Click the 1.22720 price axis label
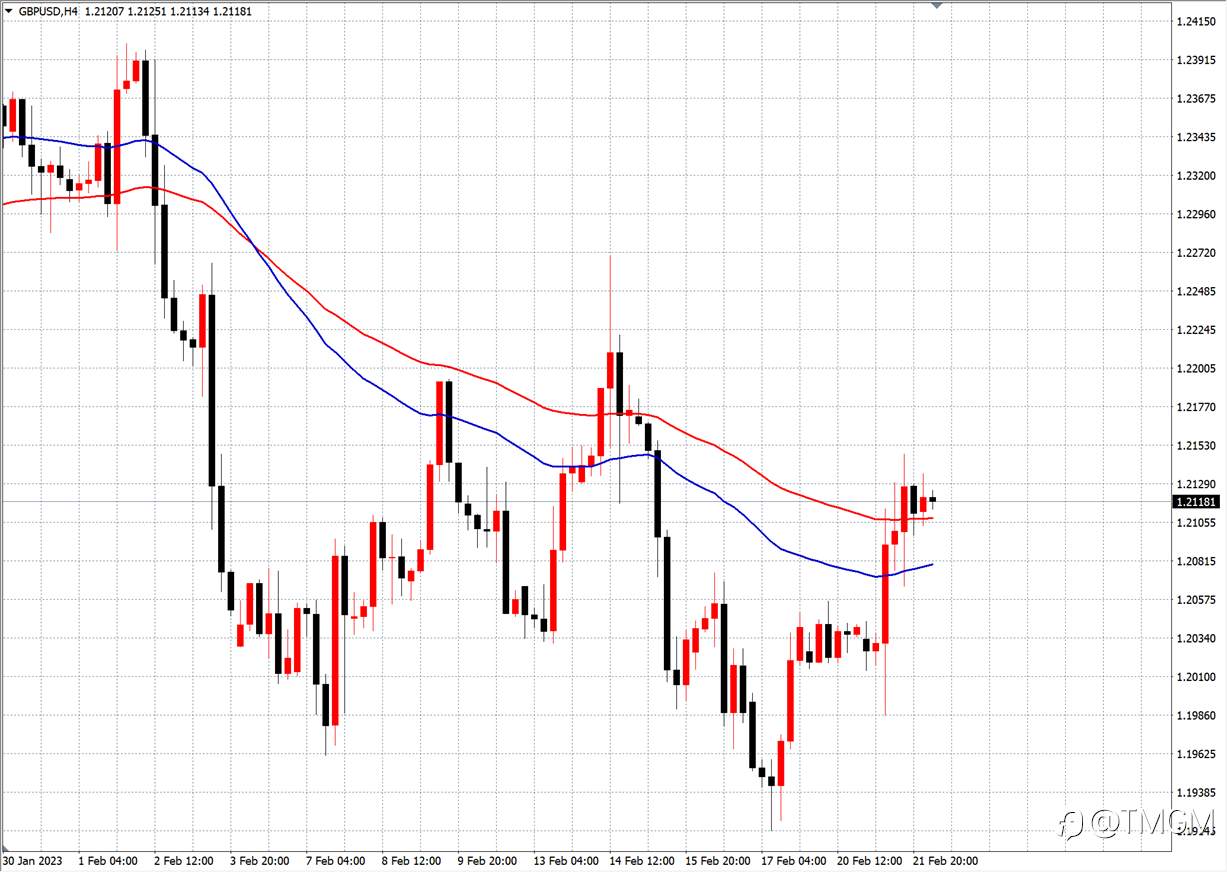This screenshot has height=872, width=1227. (1196, 253)
